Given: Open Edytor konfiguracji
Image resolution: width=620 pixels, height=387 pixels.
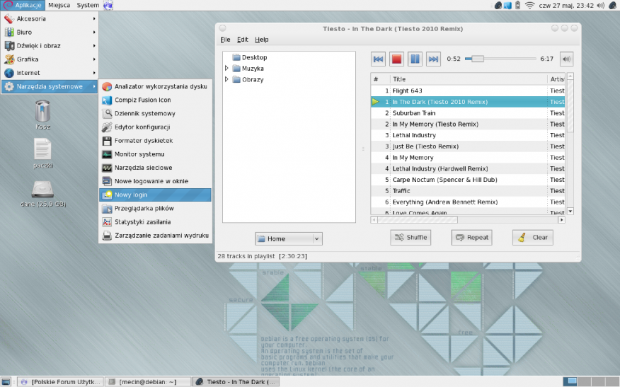Looking at the screenshot, I should [x=155, y=127].
